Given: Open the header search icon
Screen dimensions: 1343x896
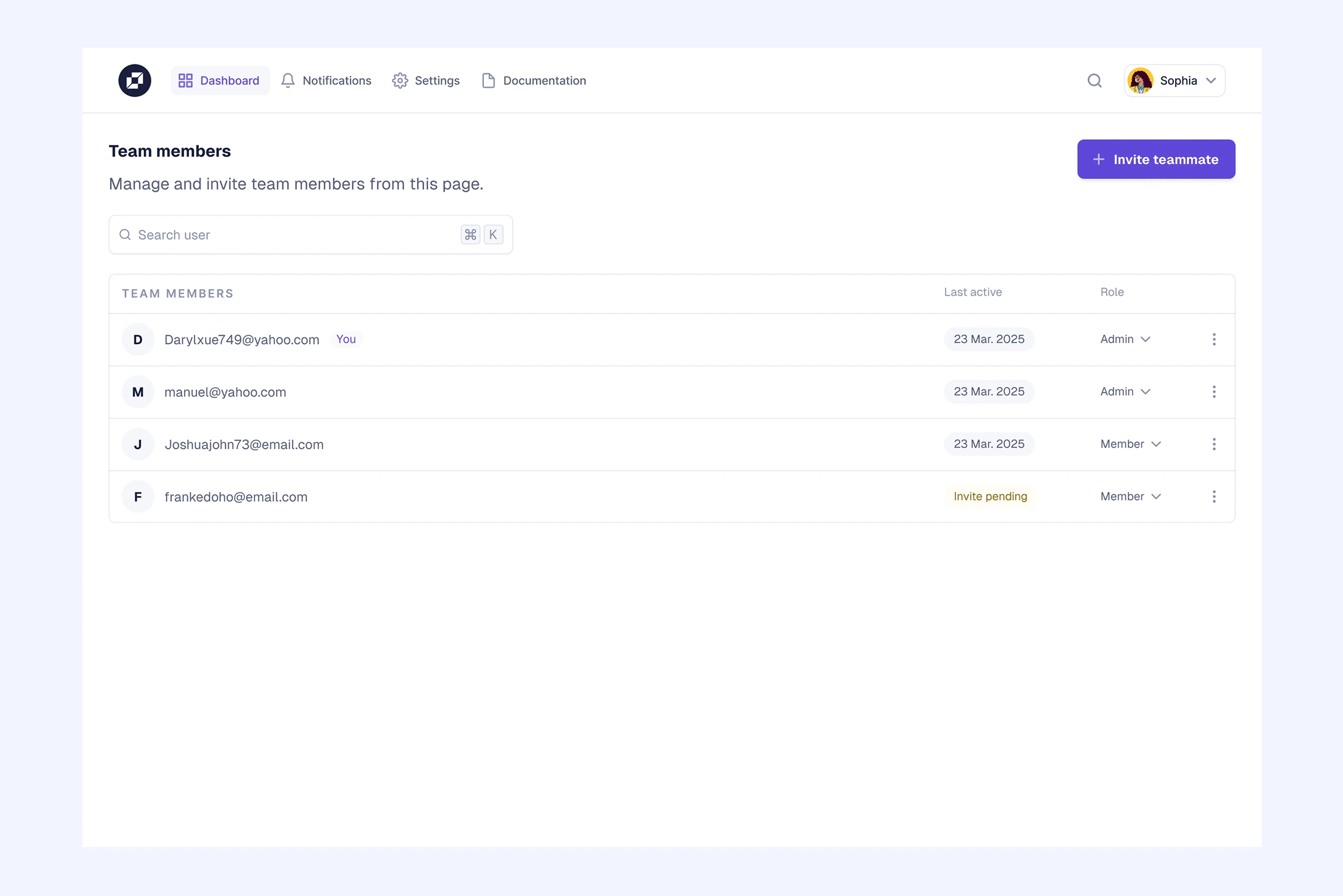Looking at the screenshot, I should 1094,81.
